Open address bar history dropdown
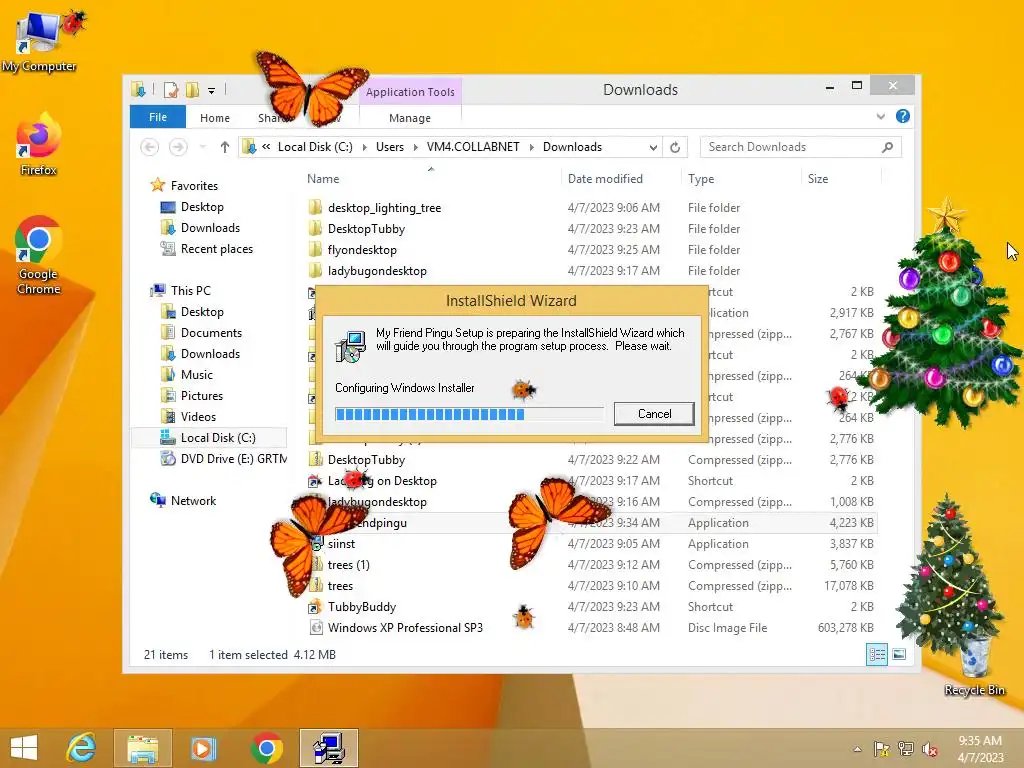 pos(653,148)
